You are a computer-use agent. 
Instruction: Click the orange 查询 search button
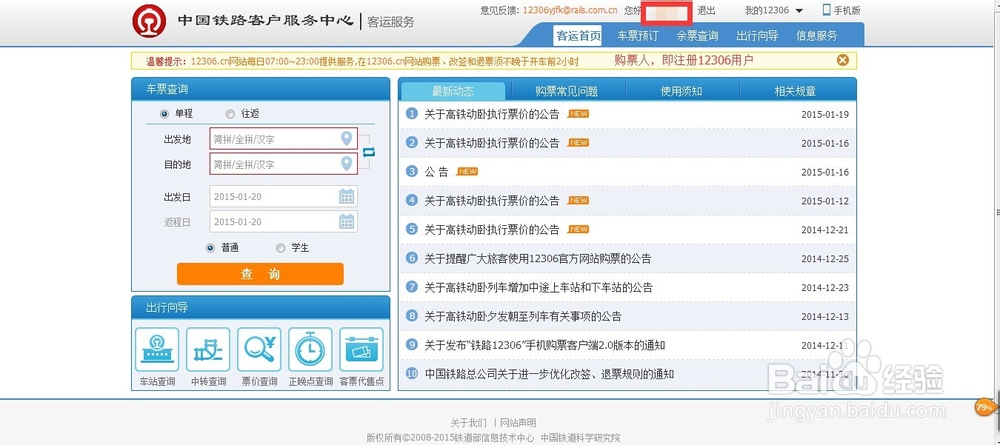click(260, 274)
